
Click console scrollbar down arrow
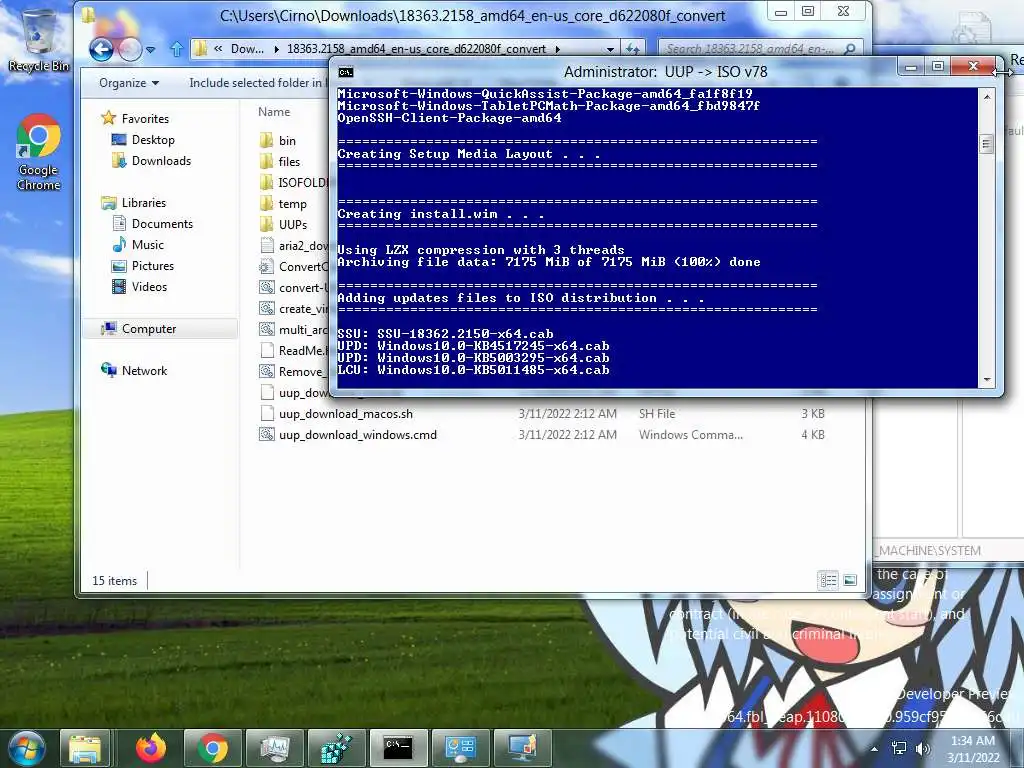click(x=987, y=379)
